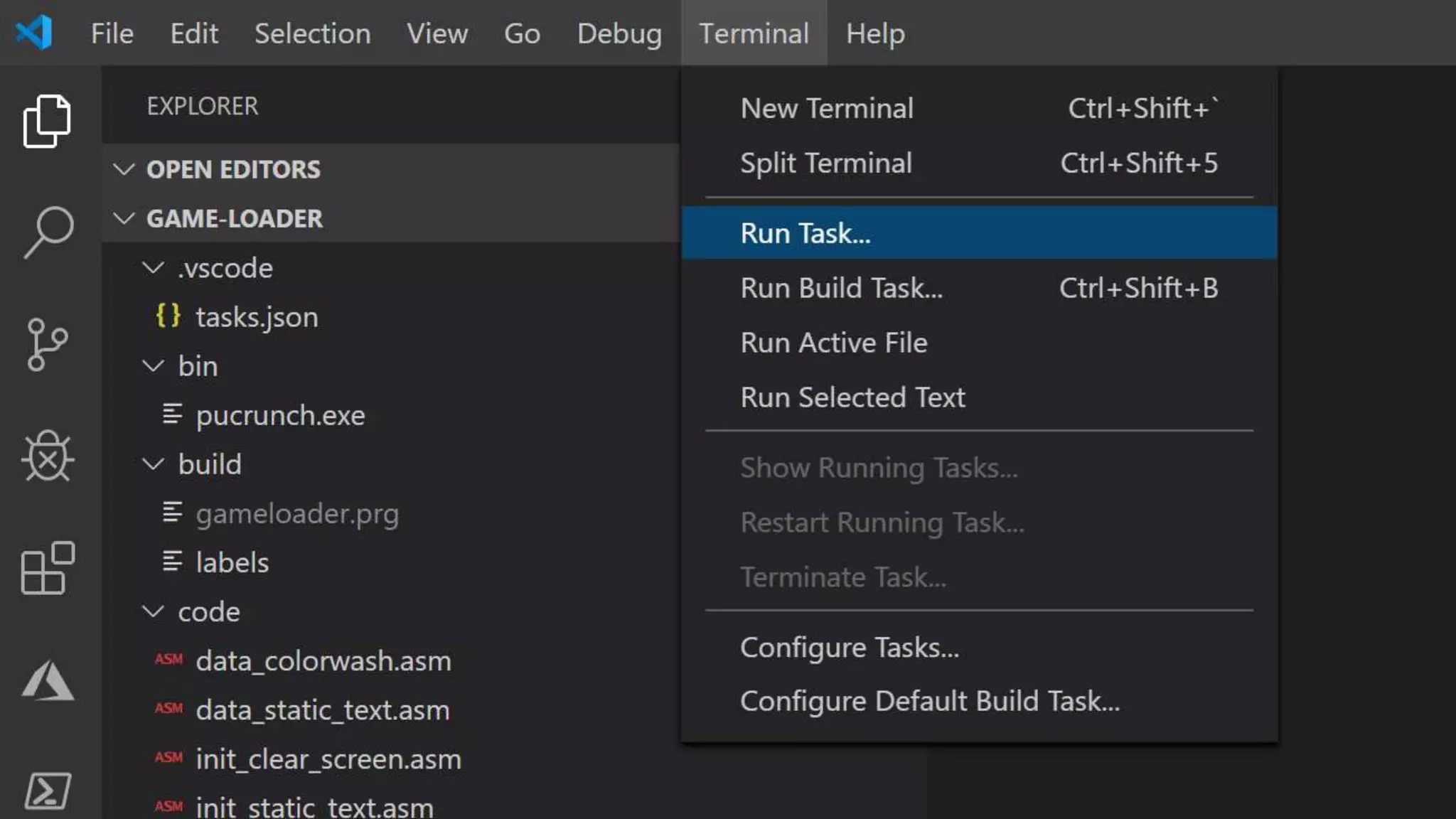Image resolution: width=1456 pixels, height=819 pixels.
Task: Open the Debug menu
Action: pos(619,33)
